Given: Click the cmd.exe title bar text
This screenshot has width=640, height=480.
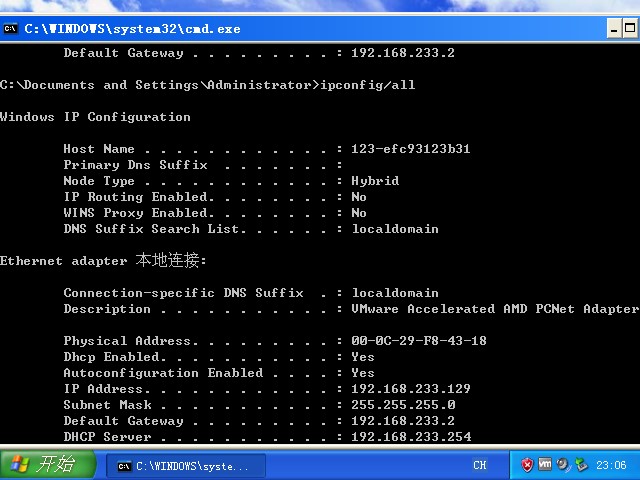Looking at the screenshot, I should [132, 29].
